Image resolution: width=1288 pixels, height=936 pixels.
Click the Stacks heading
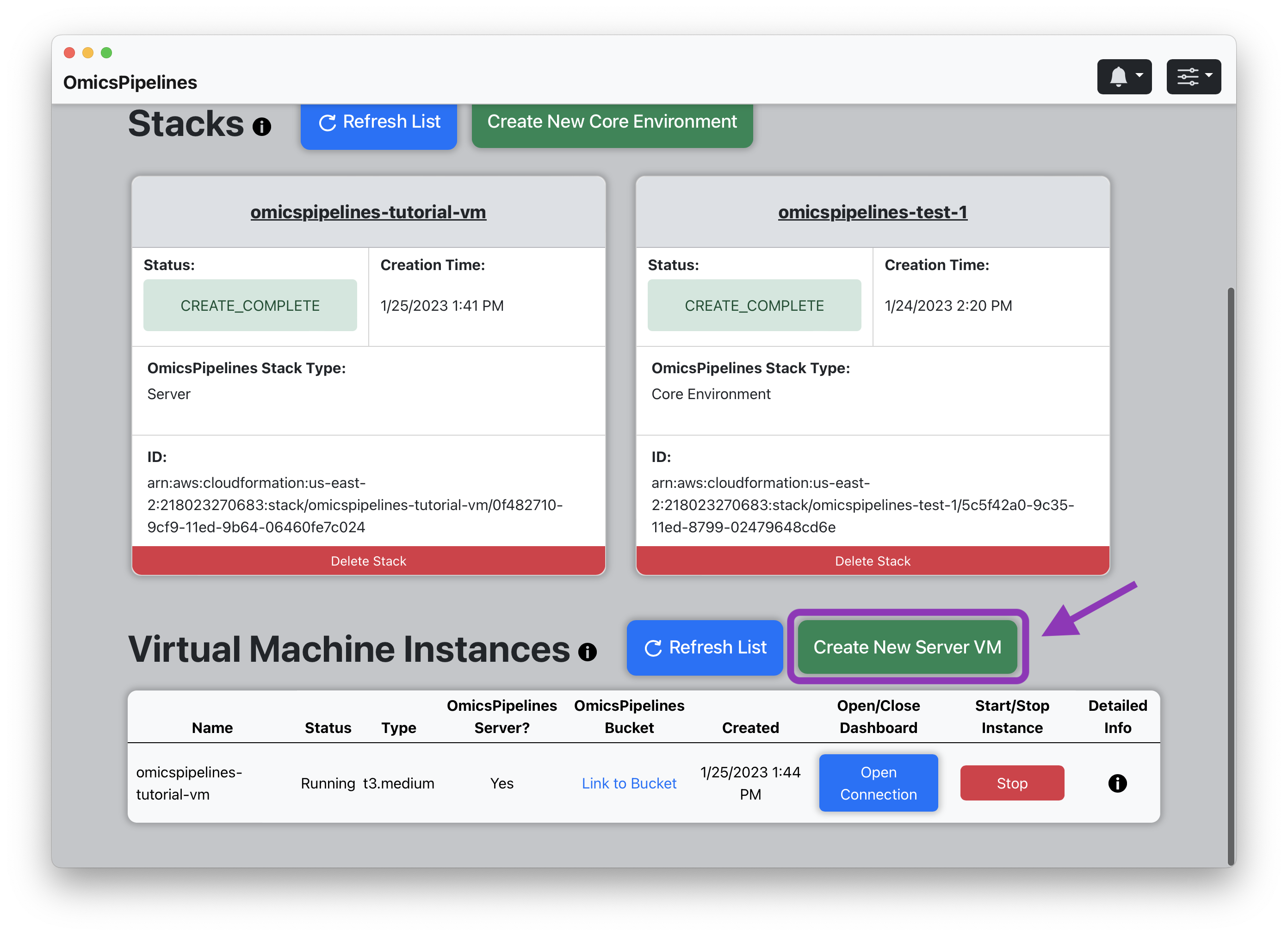[x=186, y=123]
